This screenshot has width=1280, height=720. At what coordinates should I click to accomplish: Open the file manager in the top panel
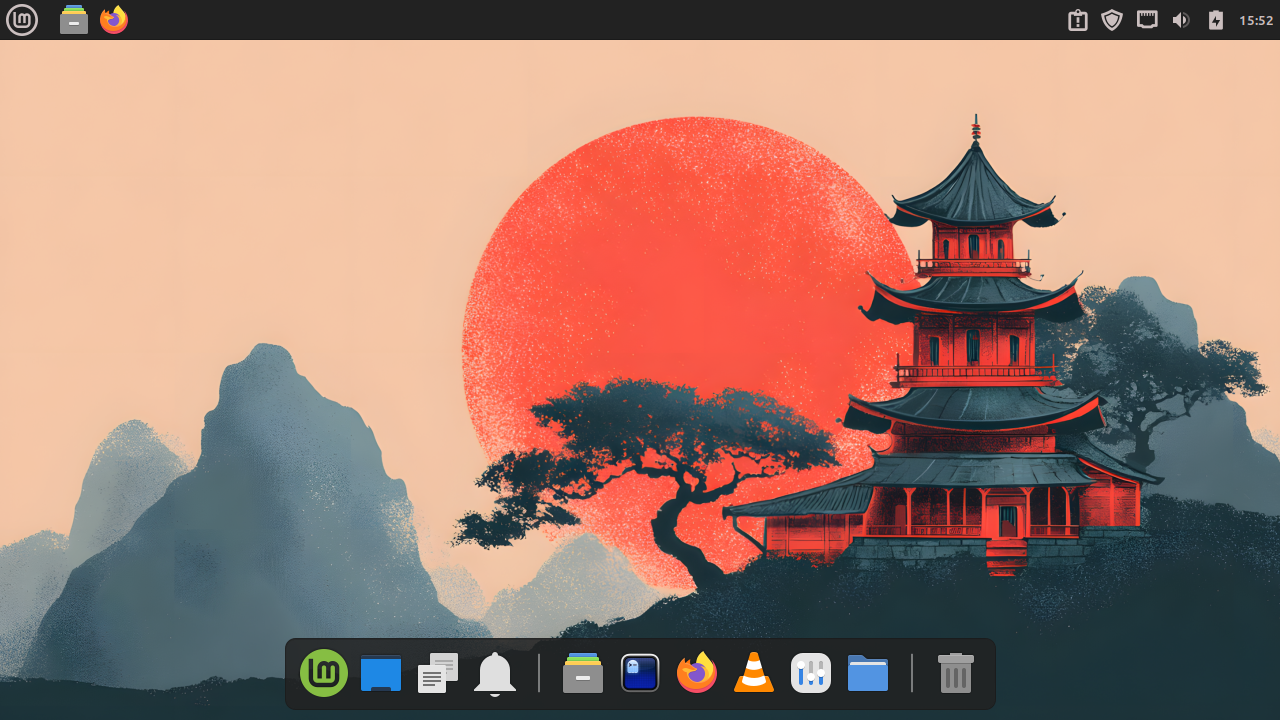73,19
